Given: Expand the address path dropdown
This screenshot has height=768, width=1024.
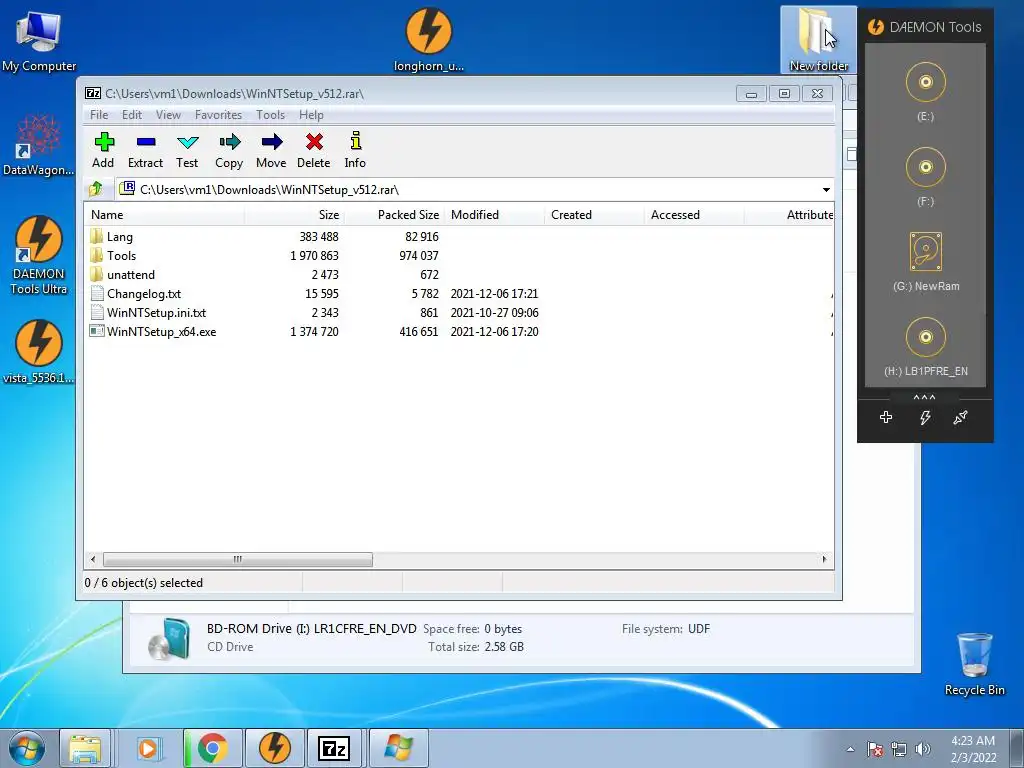Looking at the screenshot, I should click(x=826, y=189).
